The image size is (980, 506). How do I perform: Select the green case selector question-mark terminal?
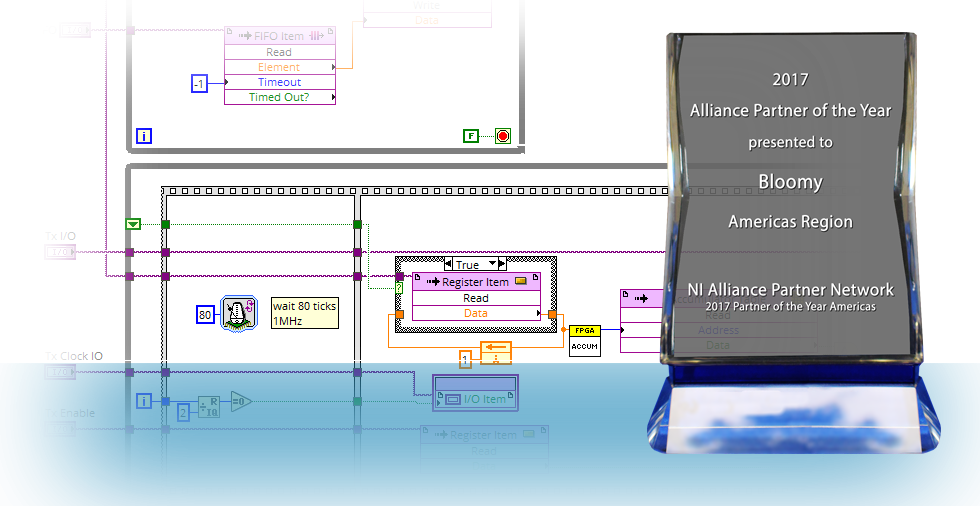coord(399,288)
